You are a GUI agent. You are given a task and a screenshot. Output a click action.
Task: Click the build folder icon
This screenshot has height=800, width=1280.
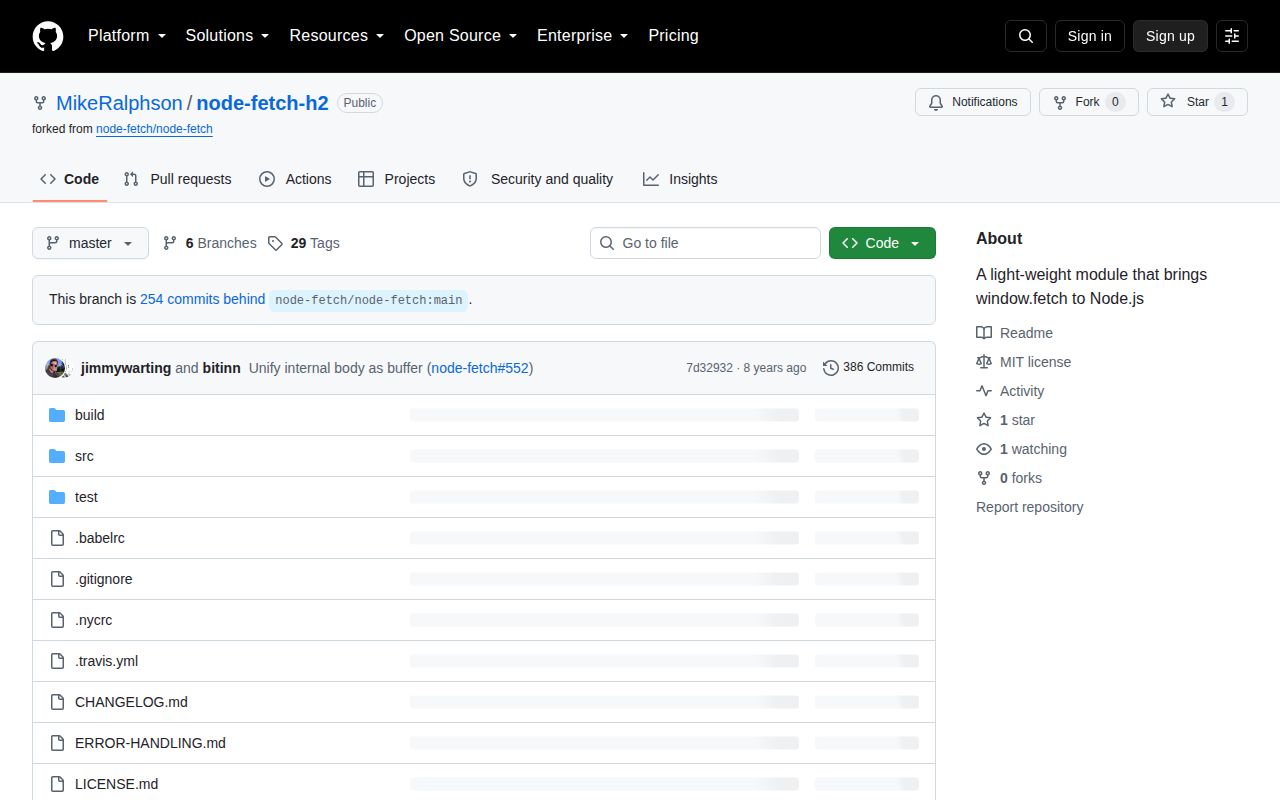click(57, 415)
